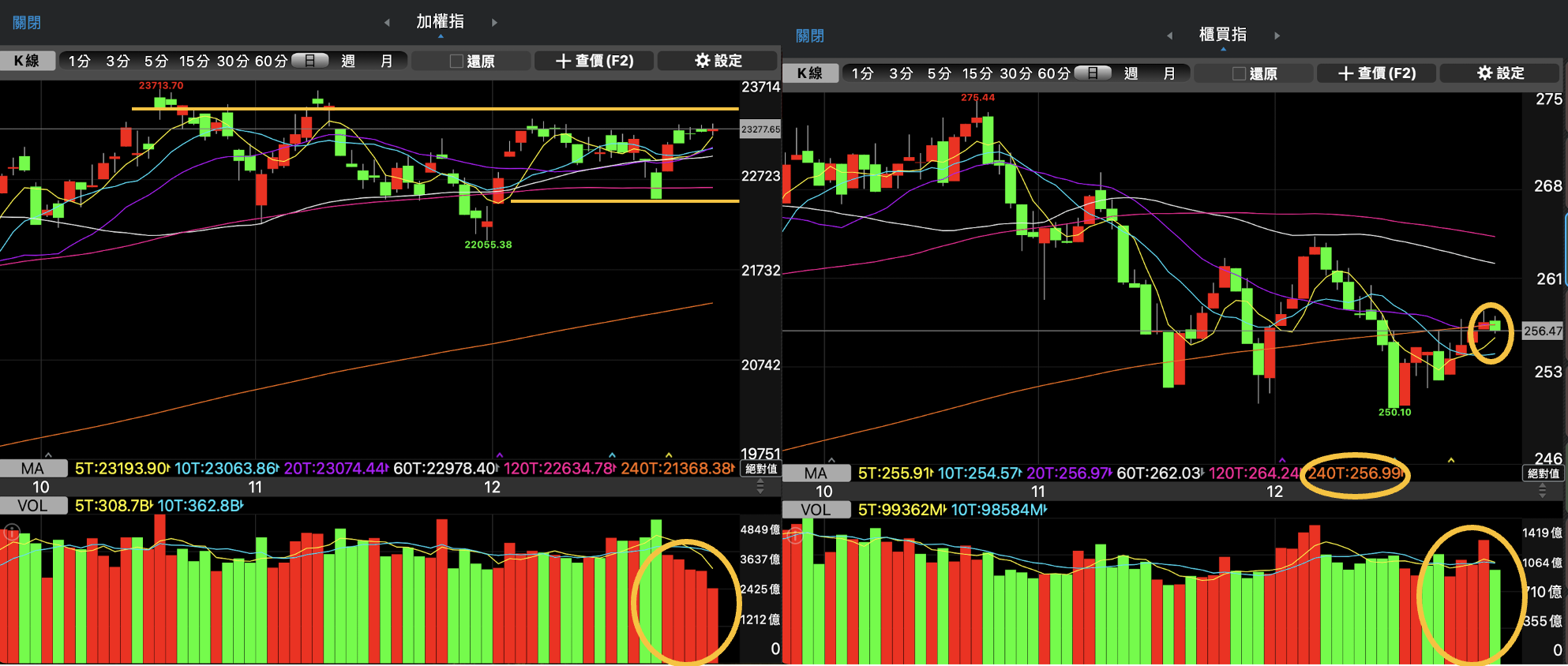
Task: Go to previous index left of 櫃買指
Action: point(1169,36)
